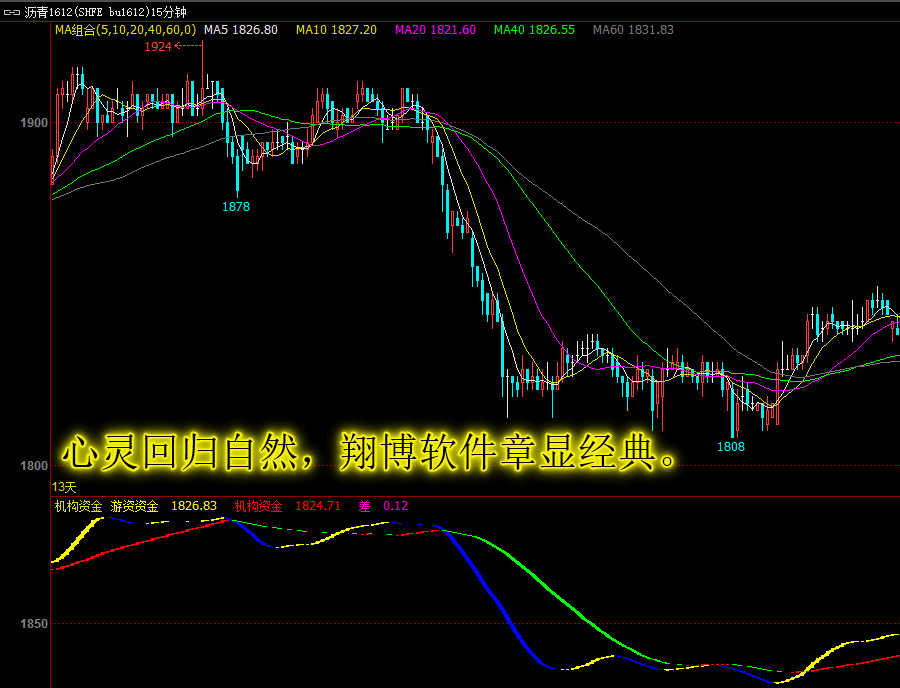The image size is (900, 688).
Task: Select the red 机构资金 legend label
Action: tap(258, 506)
